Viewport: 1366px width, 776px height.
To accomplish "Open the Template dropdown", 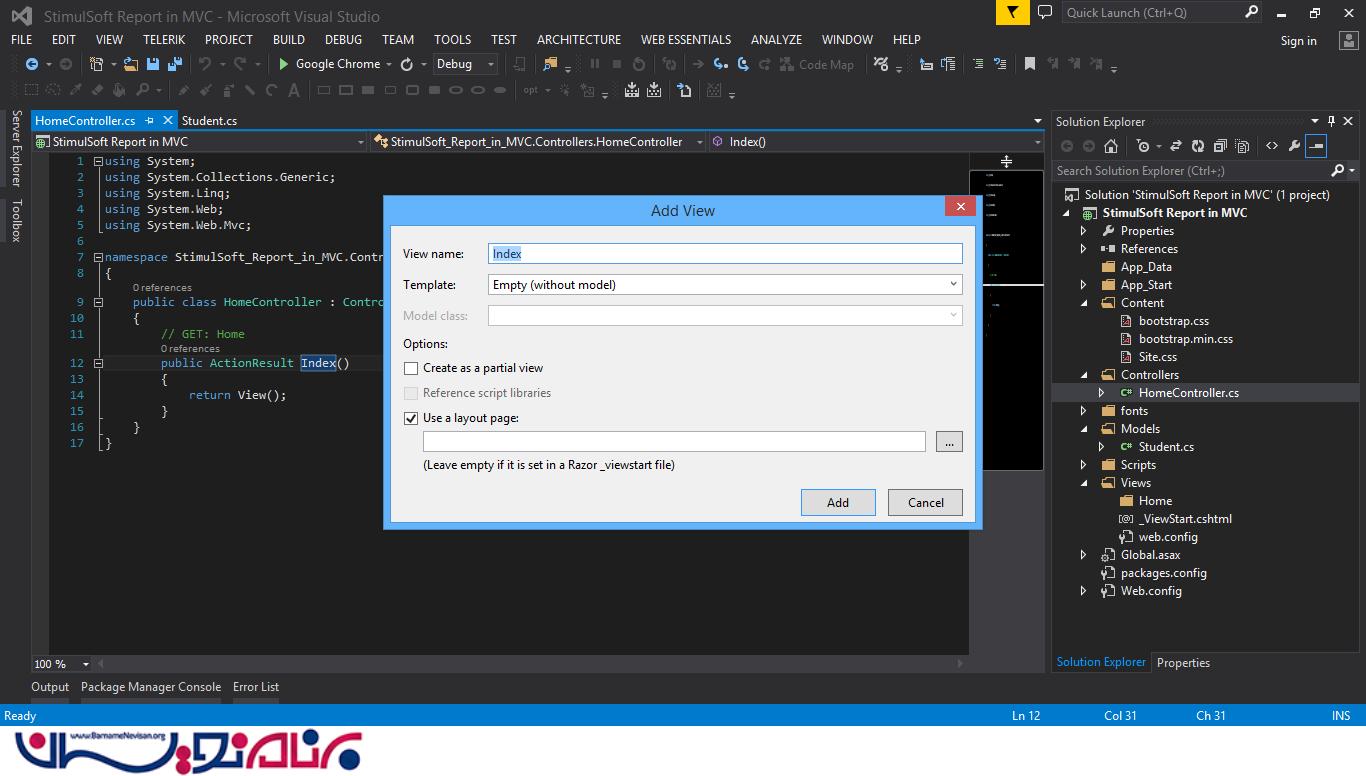I will pyautogui.click(x=725, y=285).
